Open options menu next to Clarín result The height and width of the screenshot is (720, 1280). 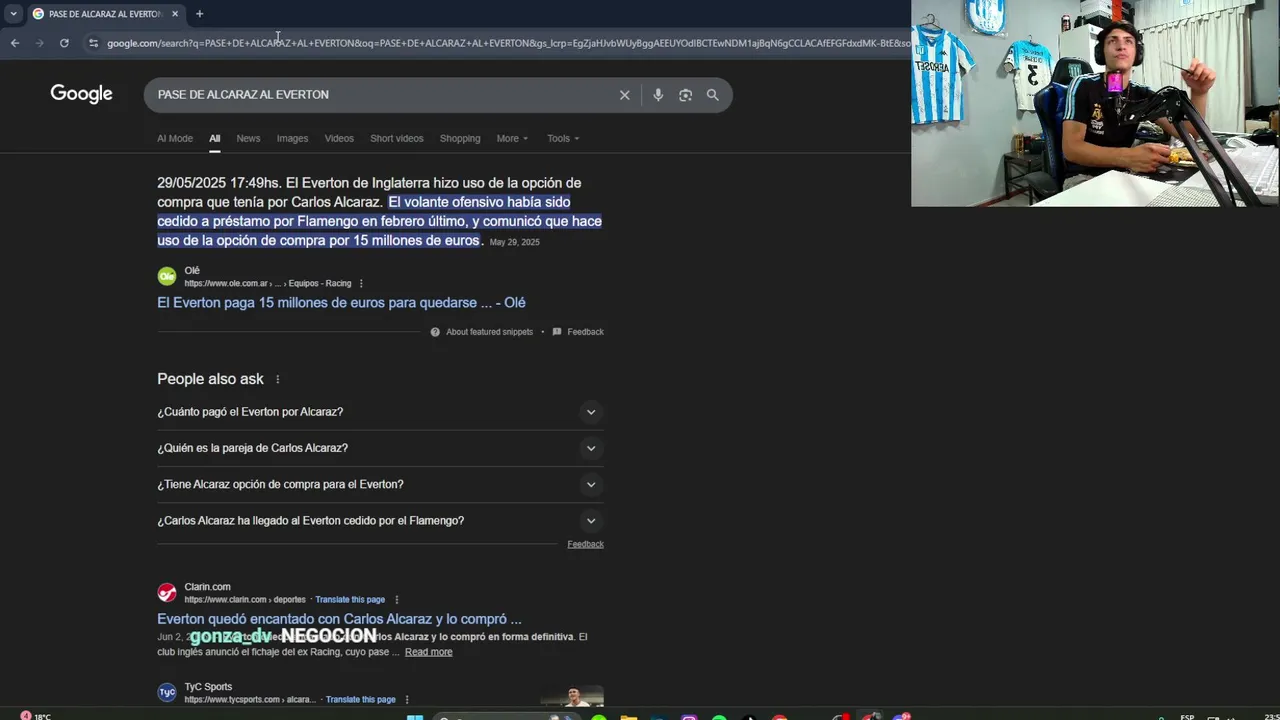[x=396, y=600]
